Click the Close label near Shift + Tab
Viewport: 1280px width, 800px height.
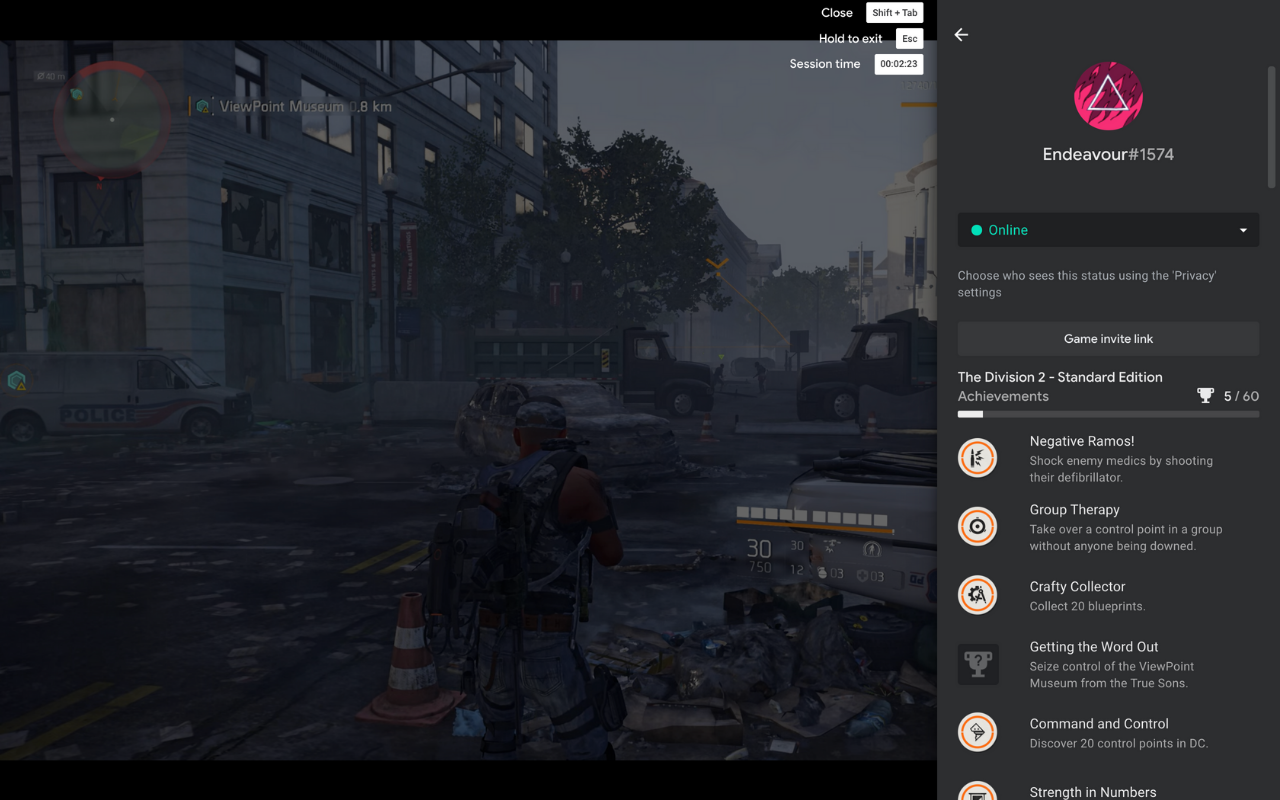(x=837, y=13)
